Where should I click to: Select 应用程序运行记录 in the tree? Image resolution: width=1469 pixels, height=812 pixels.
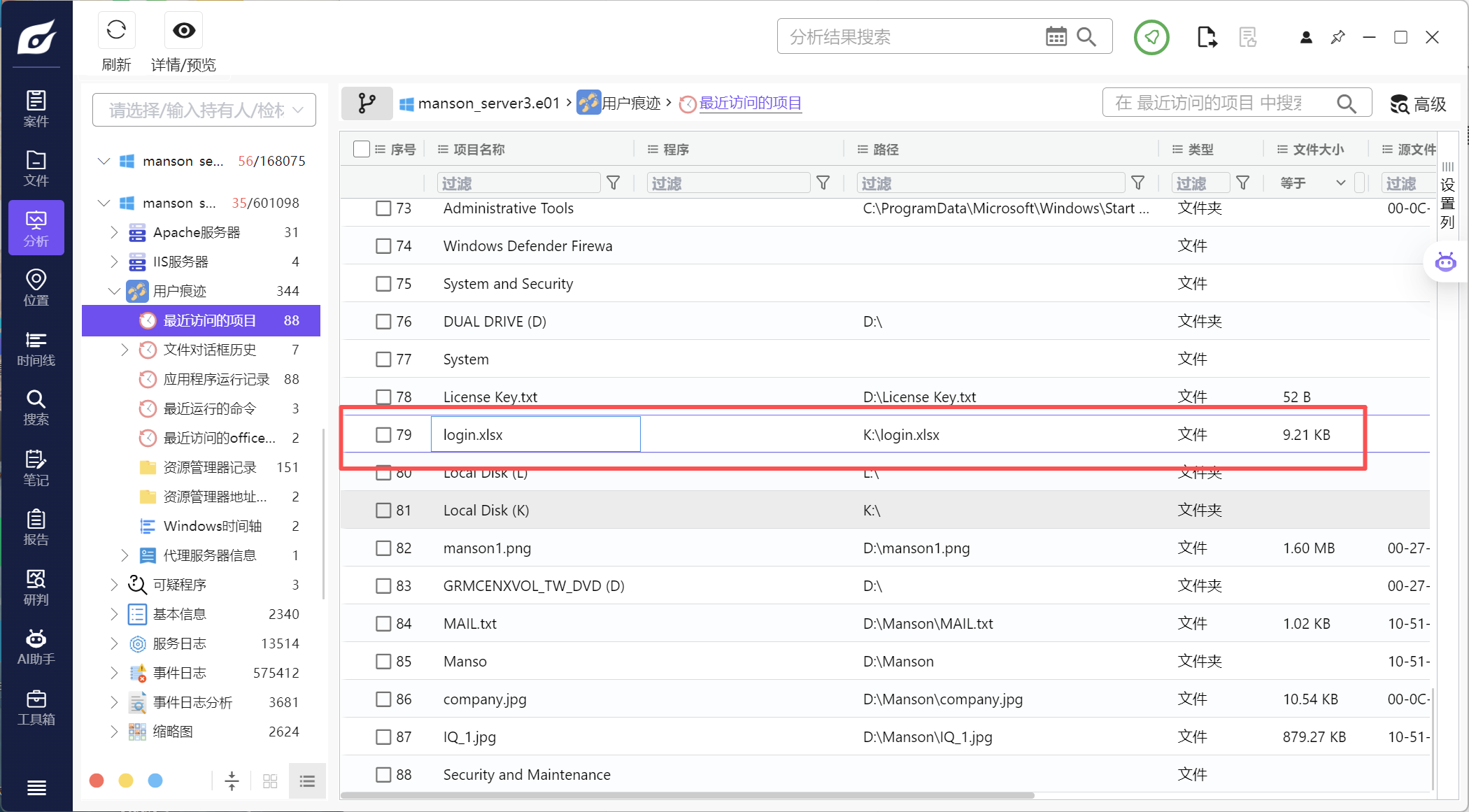[216, 379]
